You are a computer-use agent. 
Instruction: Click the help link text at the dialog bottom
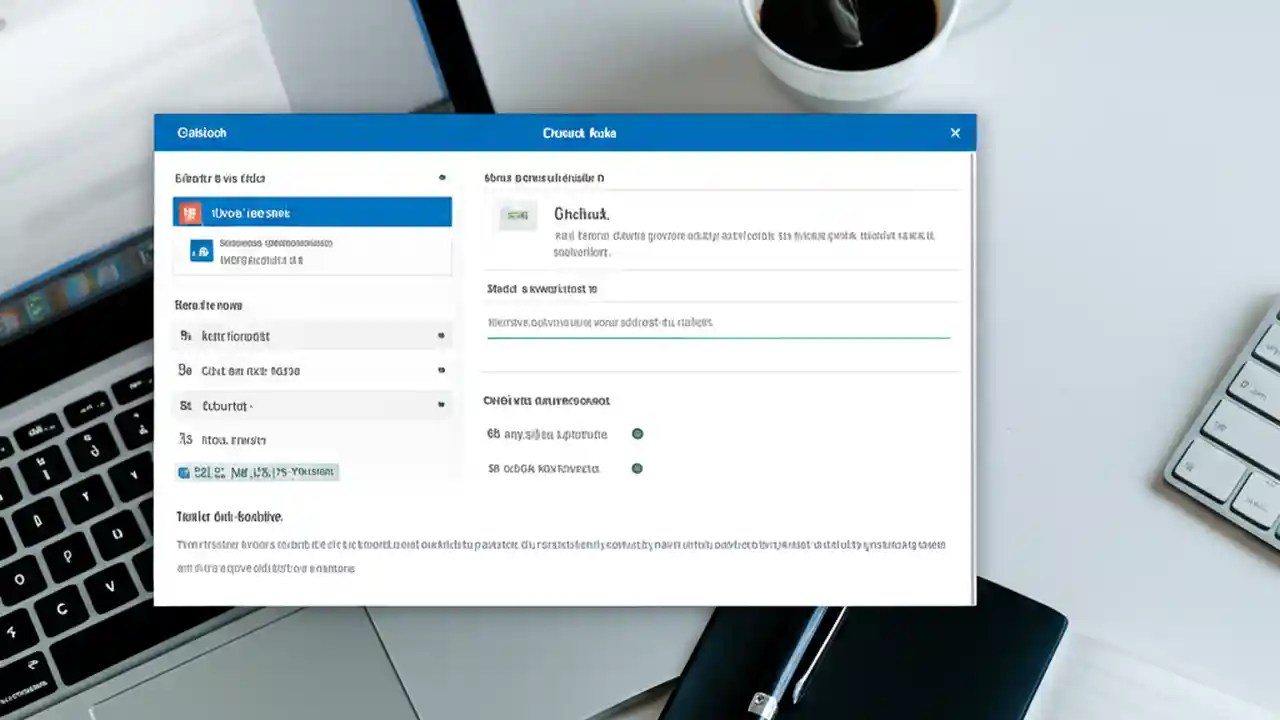[229, 517]
